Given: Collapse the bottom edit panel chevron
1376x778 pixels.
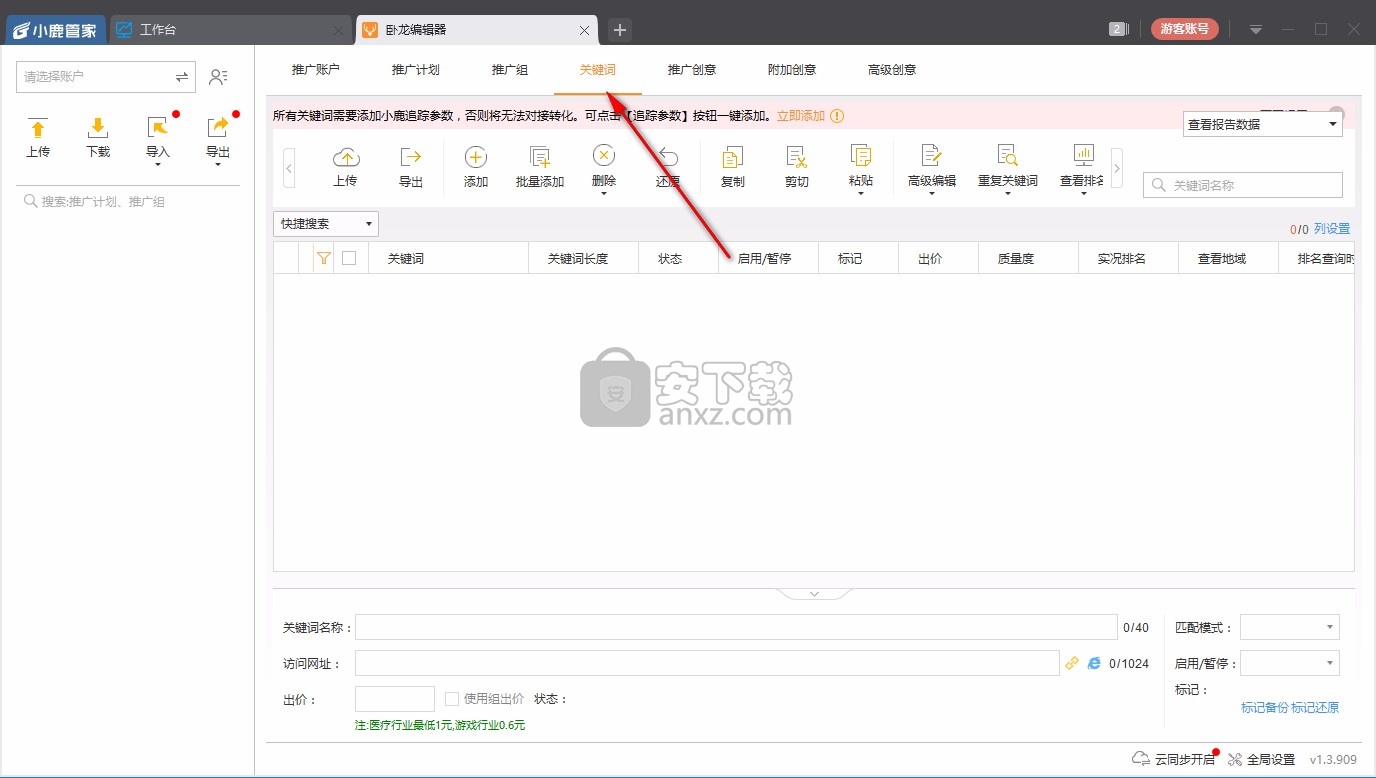Looking at the screenshot, I should [x=814, y=594].
